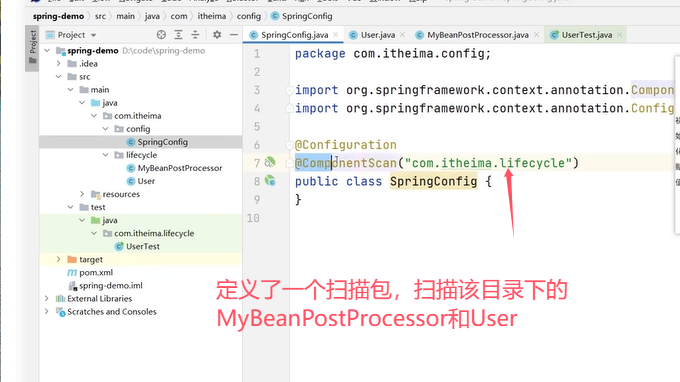Viewport: 680px width, 382px height.
Task: Click src in the breadcrumb bar
Action: point(100,16)
